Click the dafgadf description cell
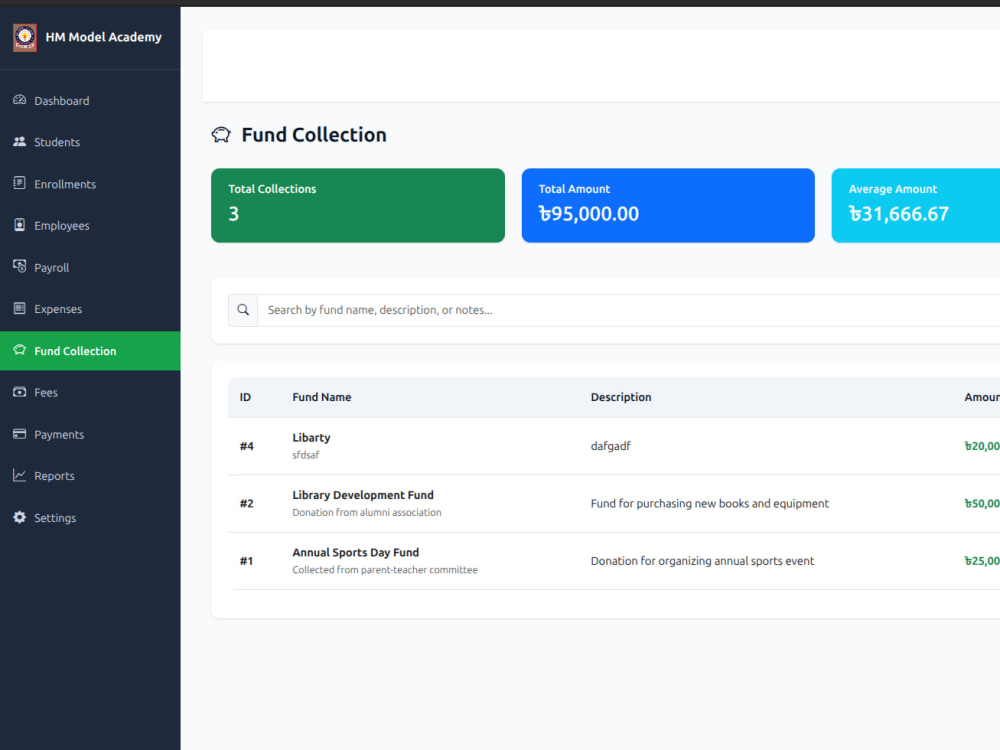This screenshot has width=1000, height=750. pos(610,446)
